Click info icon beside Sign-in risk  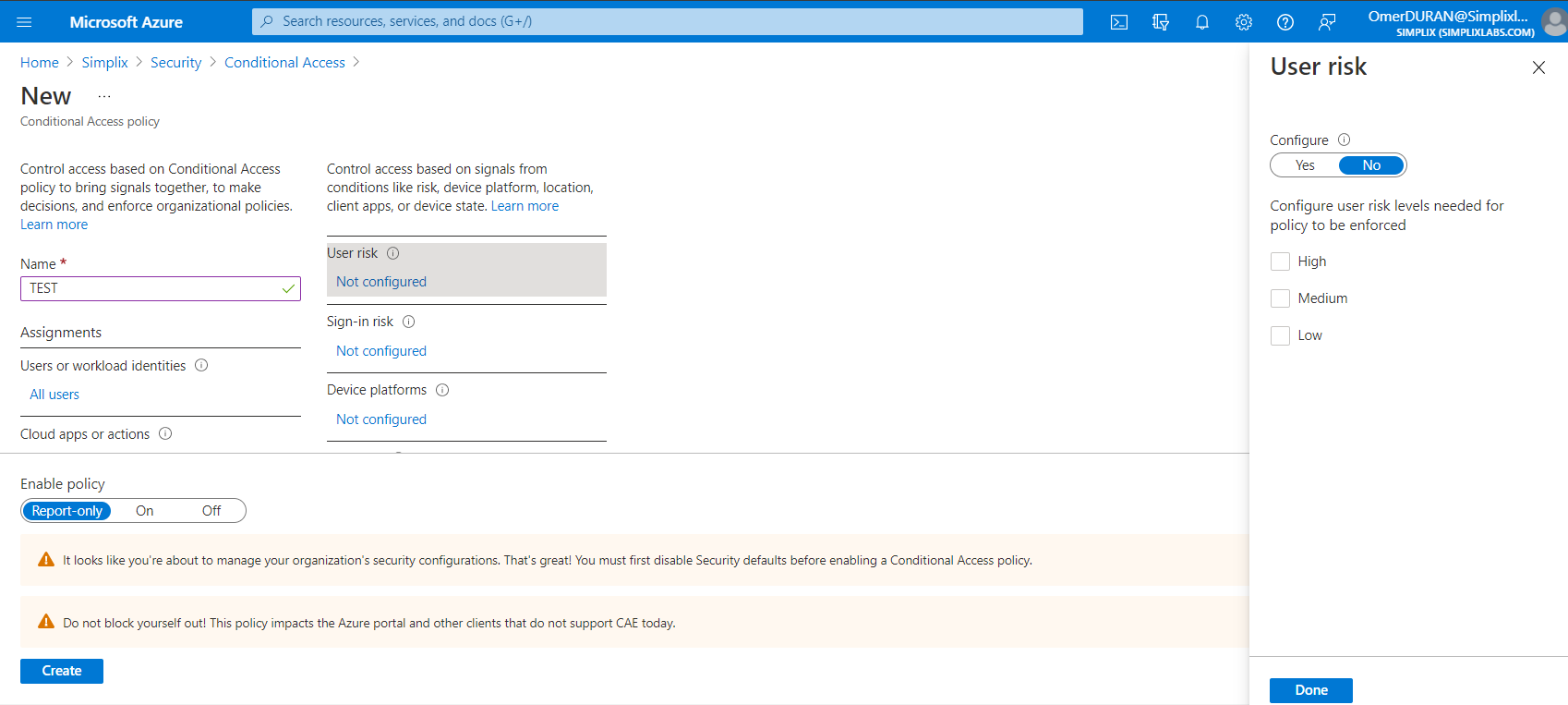coord(409,322)
